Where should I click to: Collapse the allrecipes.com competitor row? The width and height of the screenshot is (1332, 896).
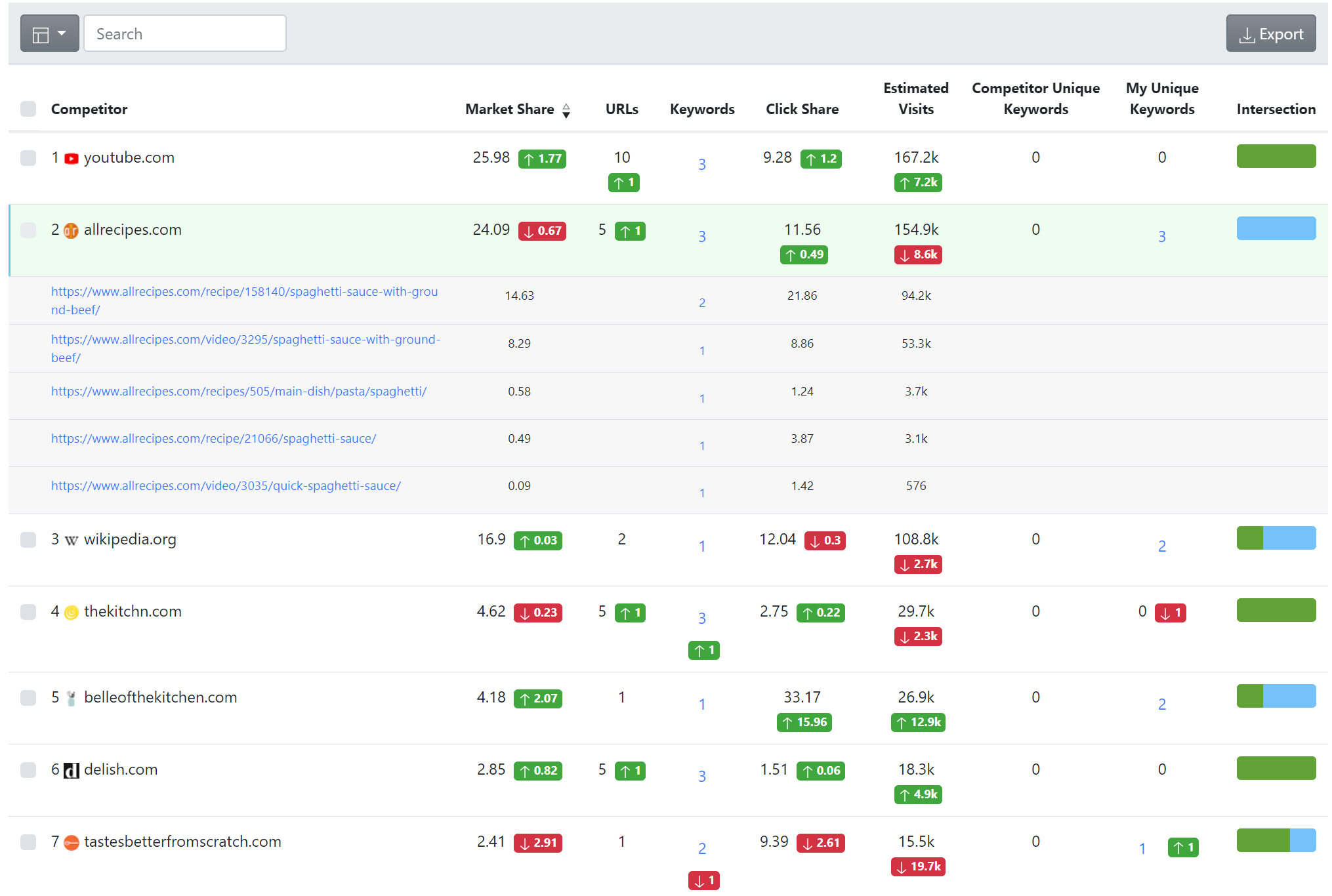tap(133, 230)
